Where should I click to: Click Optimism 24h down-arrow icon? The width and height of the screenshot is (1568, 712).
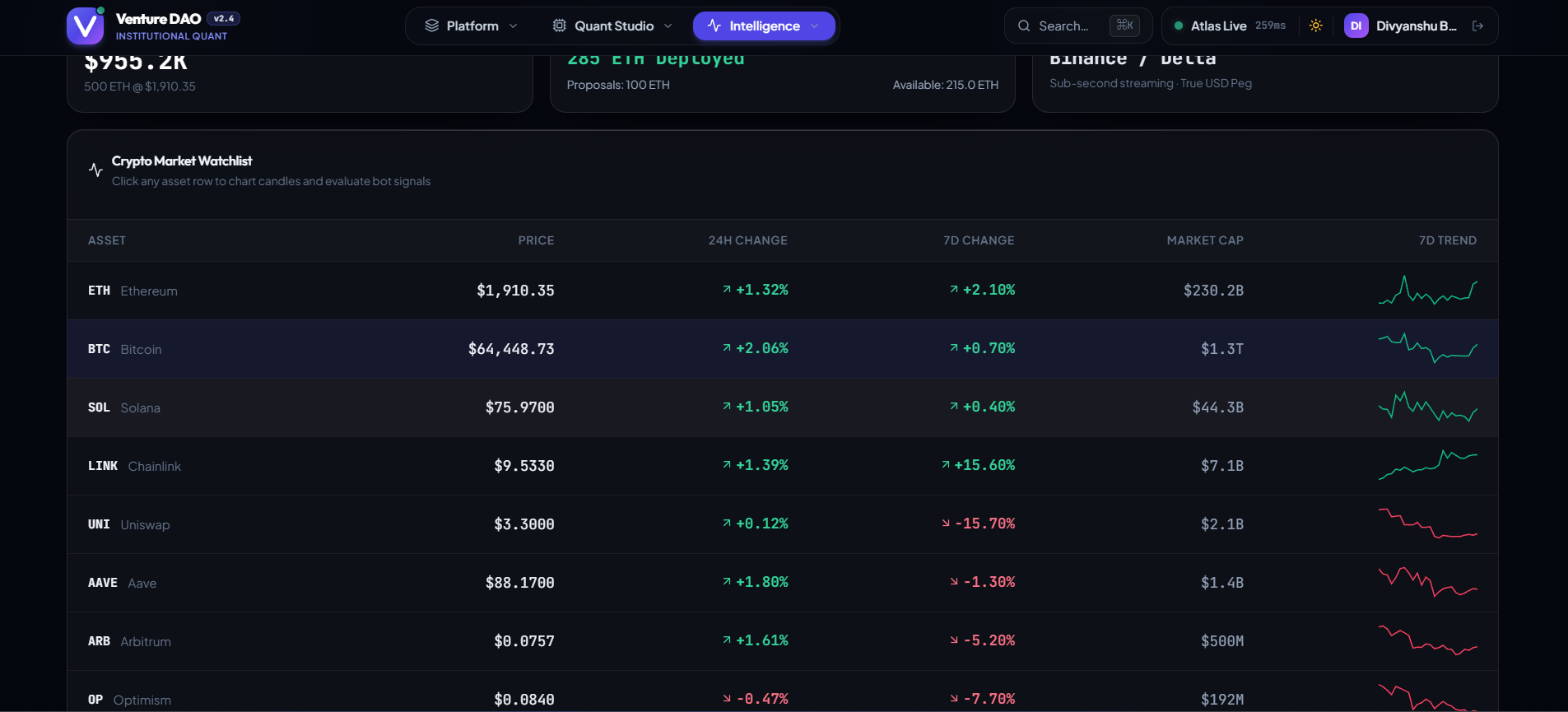pyautogui.click(x=727, y=699)
